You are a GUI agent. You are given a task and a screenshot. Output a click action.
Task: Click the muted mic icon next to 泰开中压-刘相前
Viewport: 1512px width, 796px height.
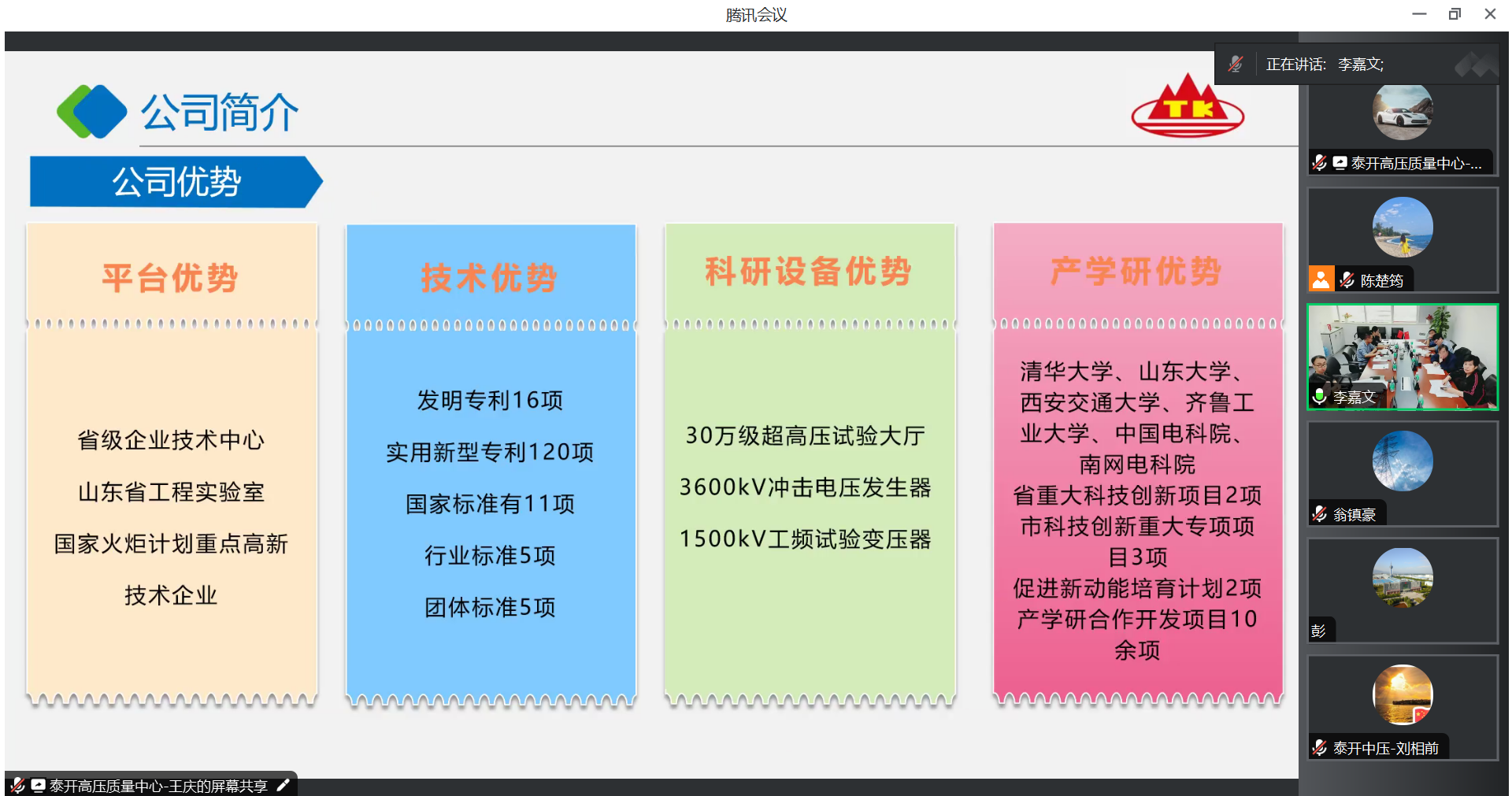coord(1320,748)
